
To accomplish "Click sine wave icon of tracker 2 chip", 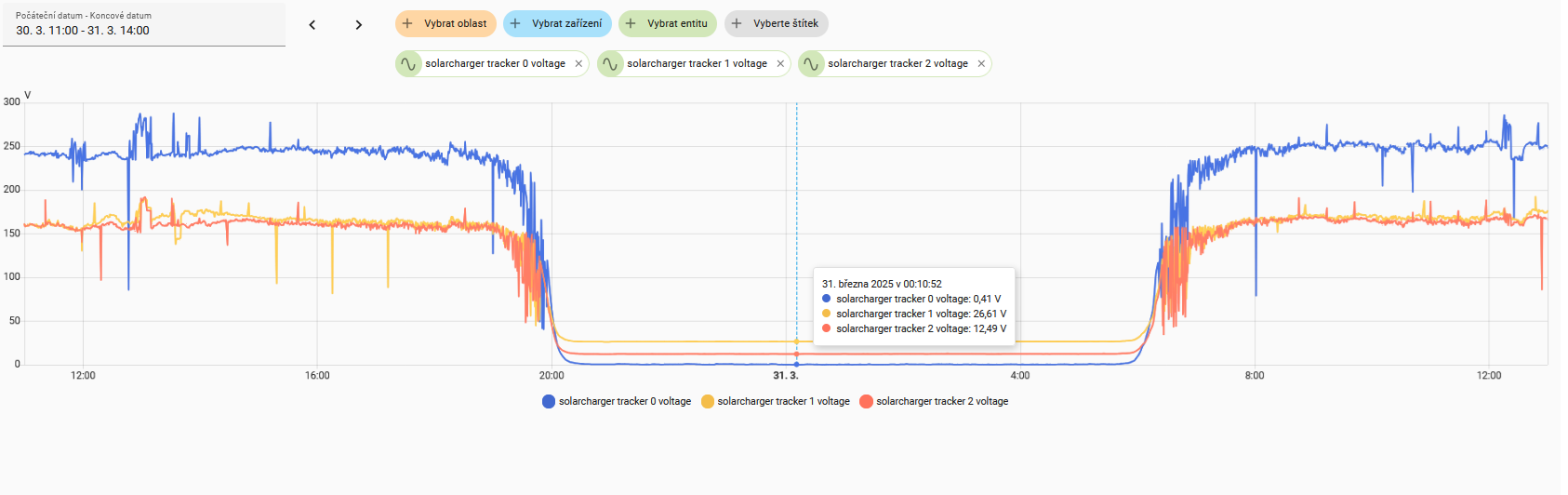I will tap(811, 64).
